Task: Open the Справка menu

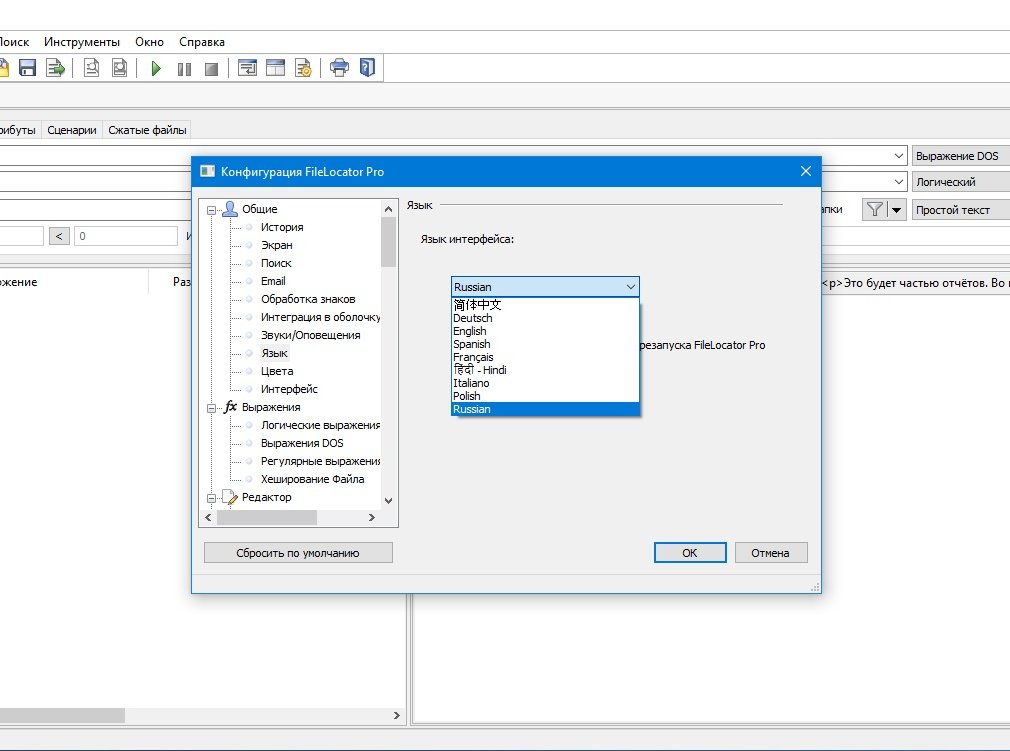Action: (x=202, y=42)
